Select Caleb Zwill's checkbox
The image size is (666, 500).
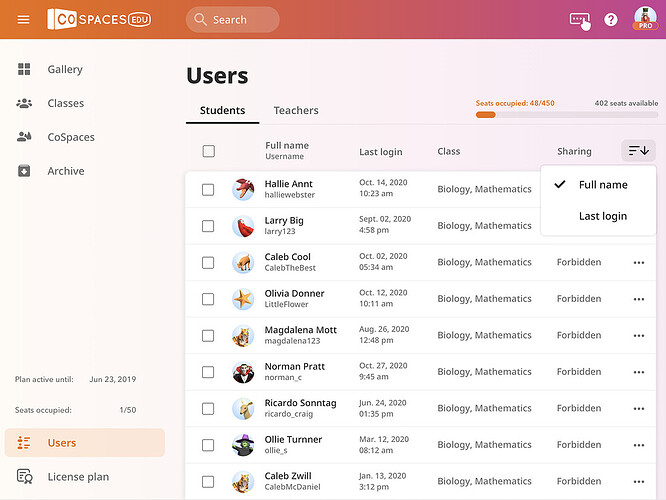pos(208,482)
